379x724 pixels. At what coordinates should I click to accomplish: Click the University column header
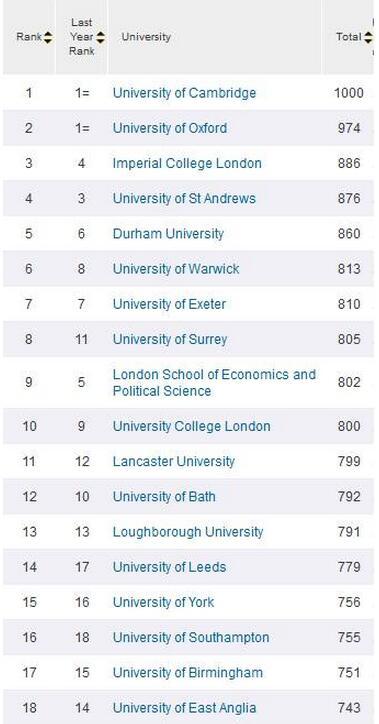point(146,37)
